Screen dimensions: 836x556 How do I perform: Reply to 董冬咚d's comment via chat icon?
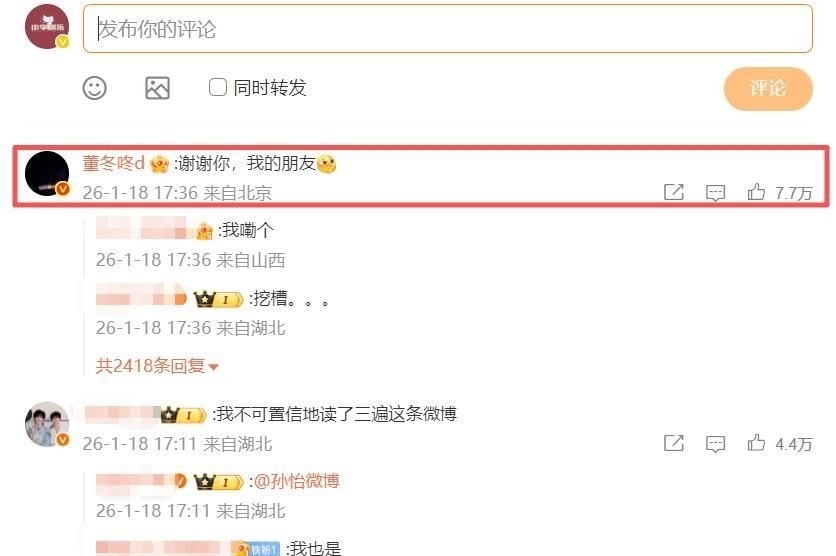click(x=715, y=192)
